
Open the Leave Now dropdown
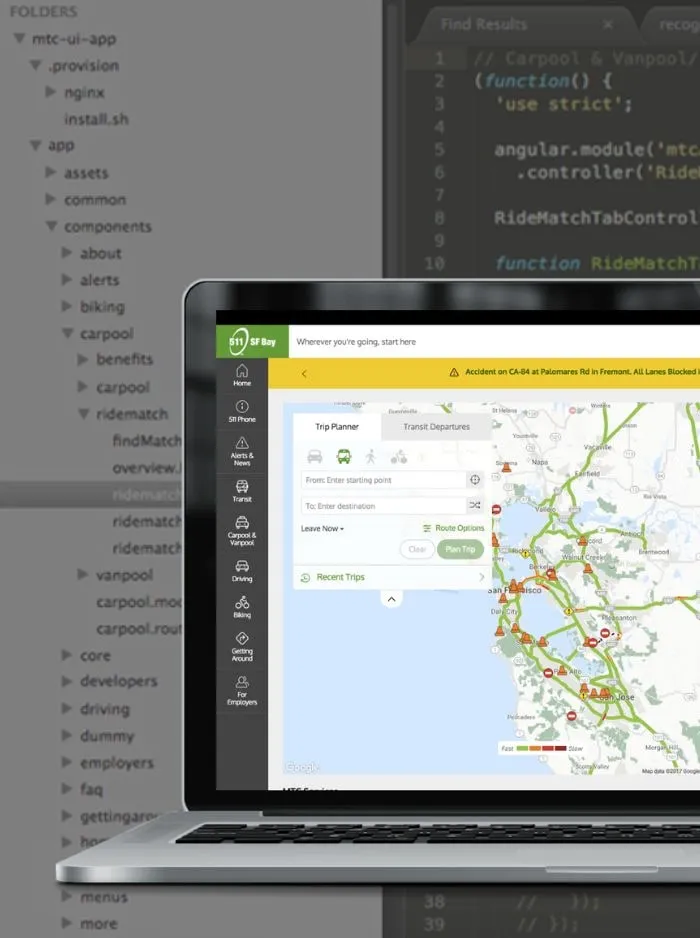coord(322,529)
